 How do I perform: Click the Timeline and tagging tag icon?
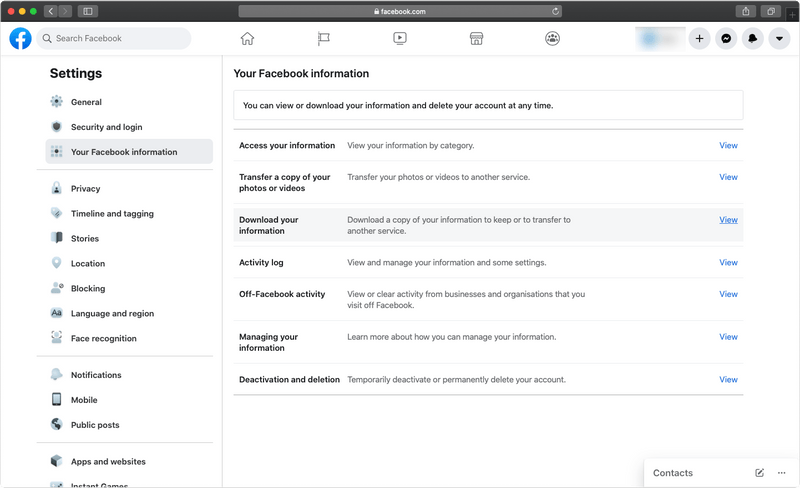[57, 213]
